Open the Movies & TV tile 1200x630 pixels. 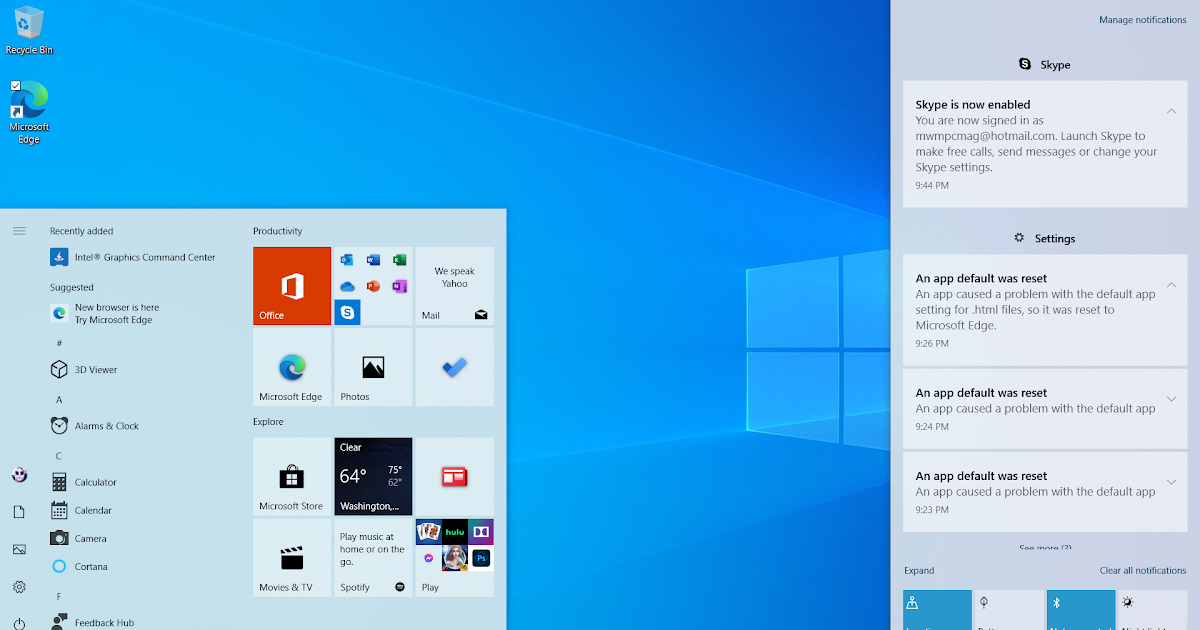coord(292,557)
